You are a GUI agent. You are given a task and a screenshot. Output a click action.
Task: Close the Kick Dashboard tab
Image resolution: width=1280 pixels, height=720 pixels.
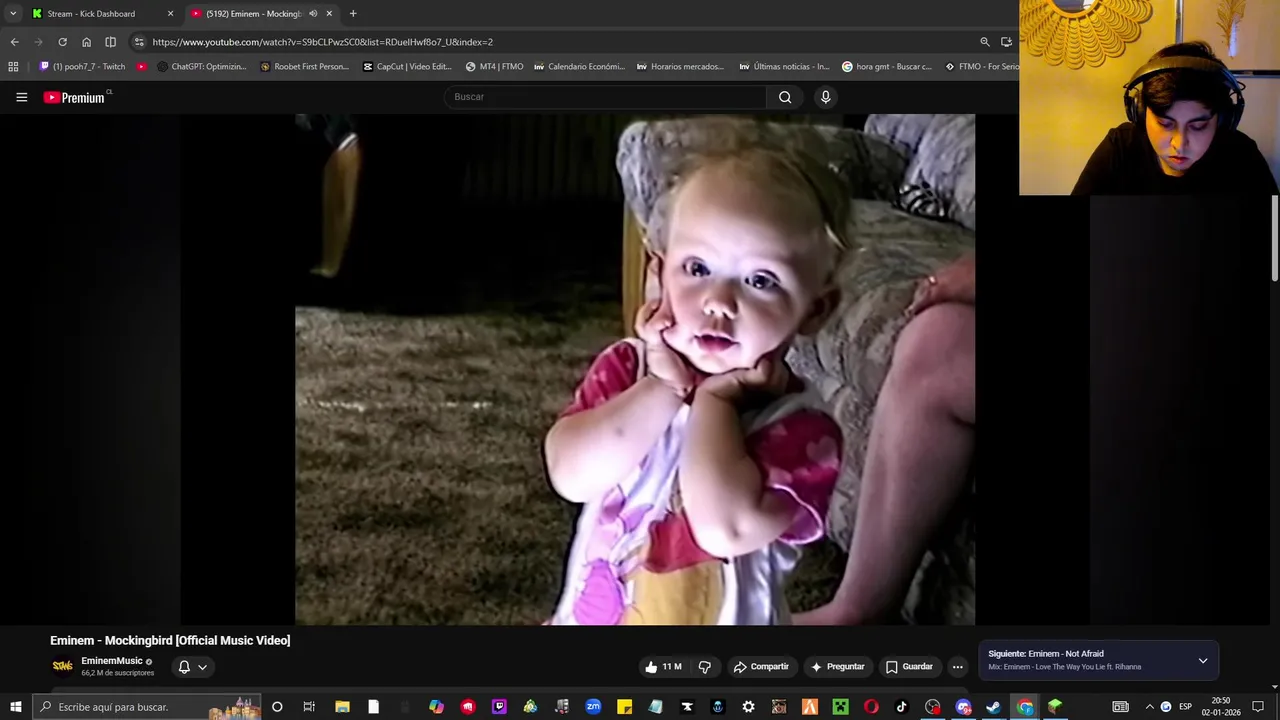(170, 14)
